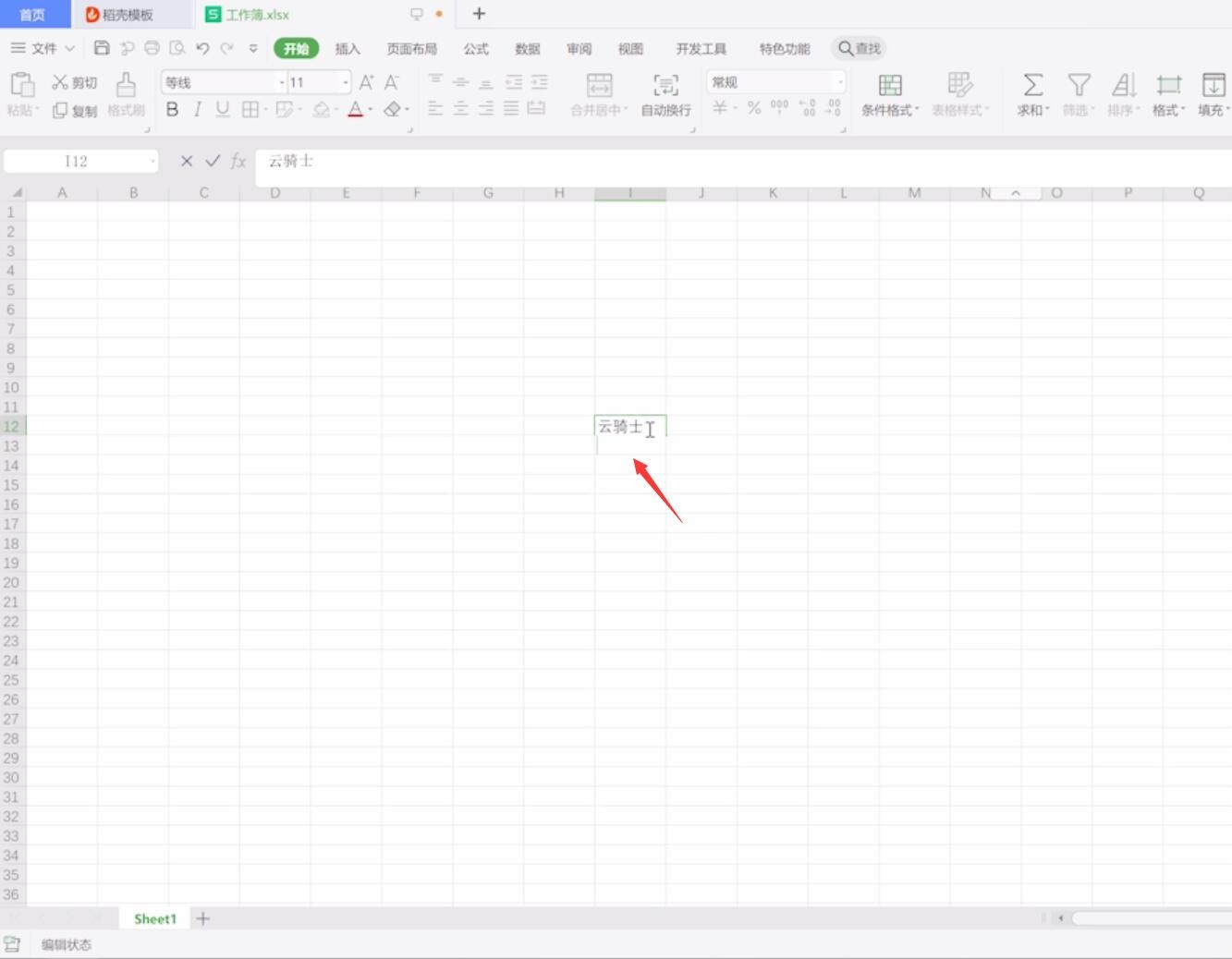Decrease font size with the A- icon
The width and height of the screenshot is (1232, 959).
point(392,82)
